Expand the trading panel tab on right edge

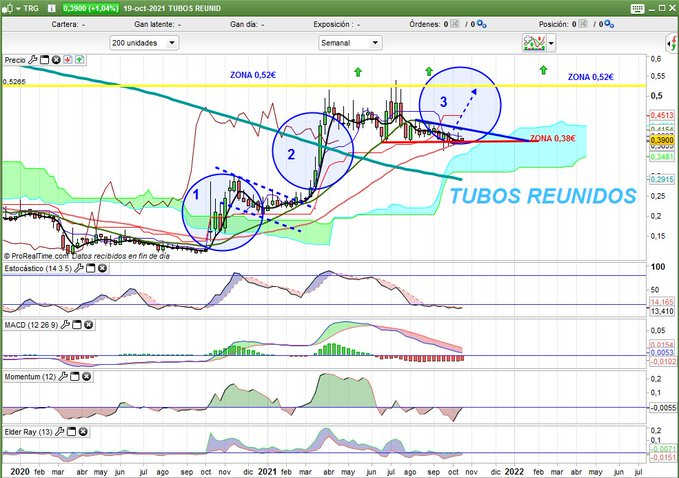pos(672,43)
